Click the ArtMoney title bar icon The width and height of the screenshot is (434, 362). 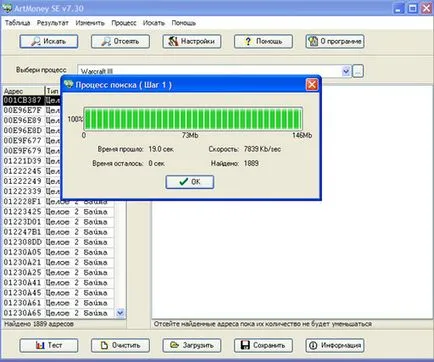pos(7,8)
